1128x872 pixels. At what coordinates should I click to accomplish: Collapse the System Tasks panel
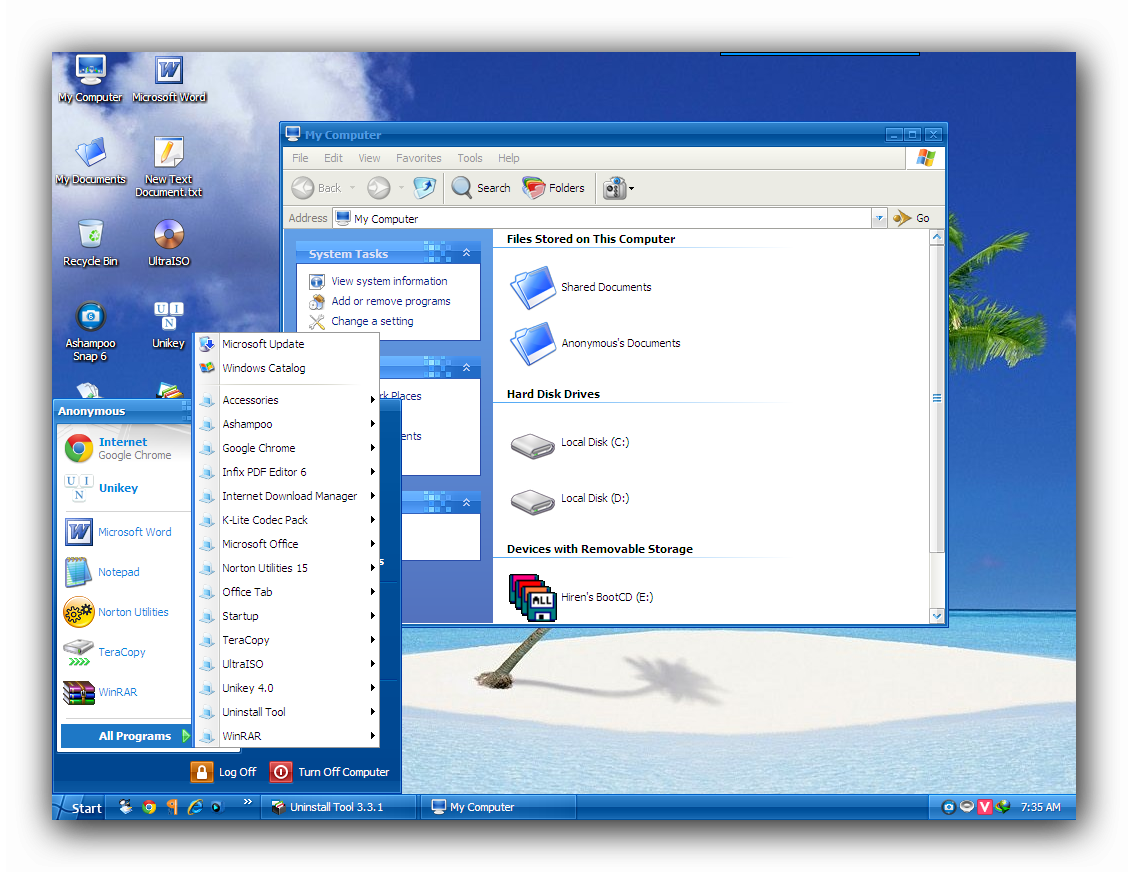(x=466, y=253)
